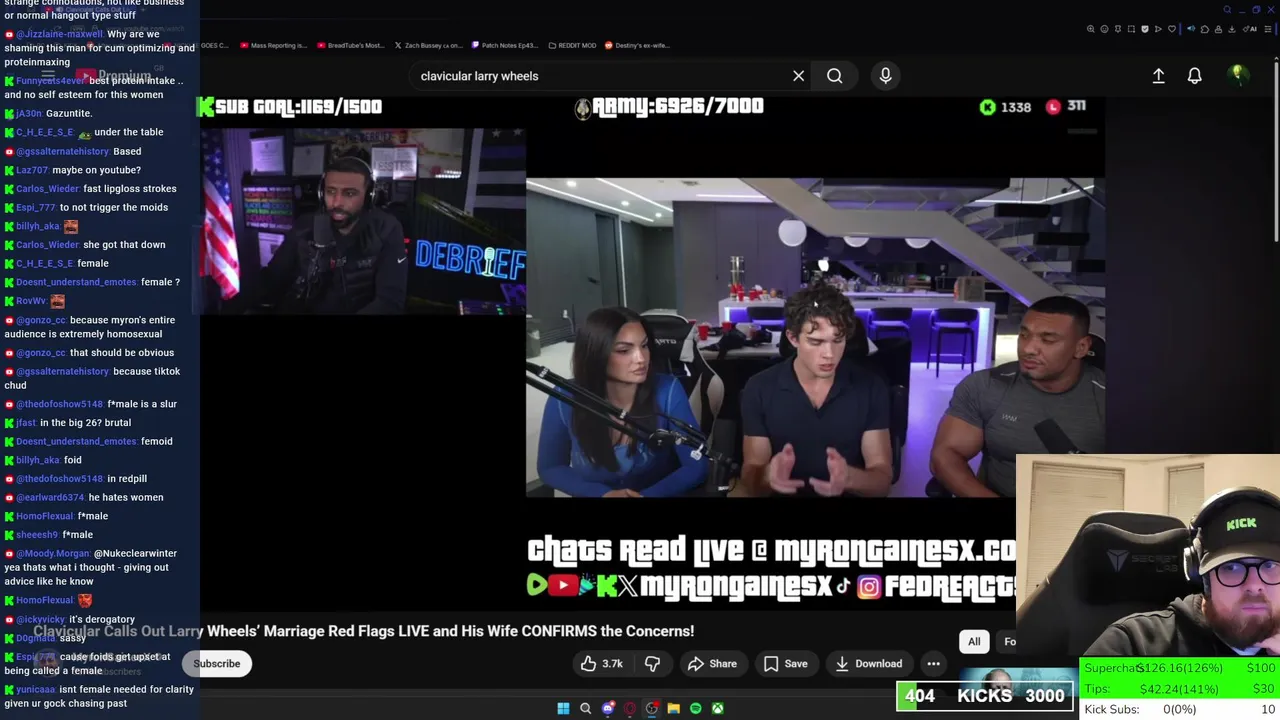Open the Xbox app from the taskbar

(717, 708)
